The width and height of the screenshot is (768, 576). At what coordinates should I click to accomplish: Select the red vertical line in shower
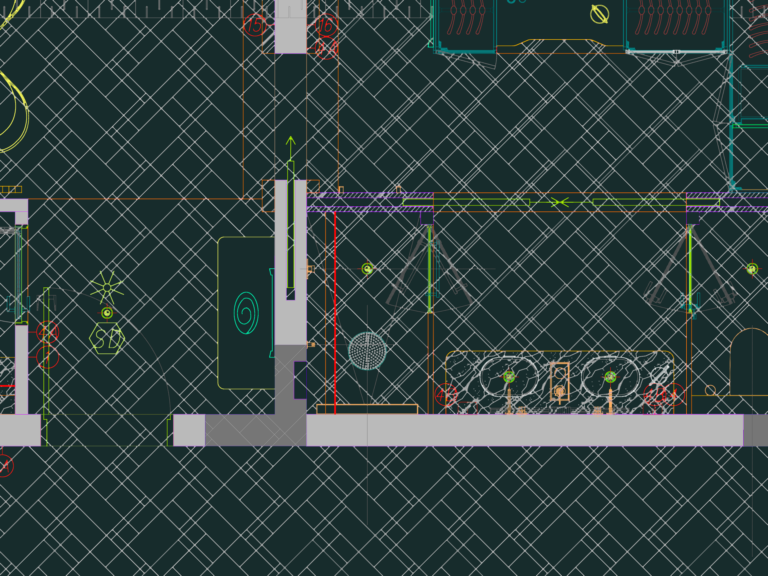[x=335, y=313]
